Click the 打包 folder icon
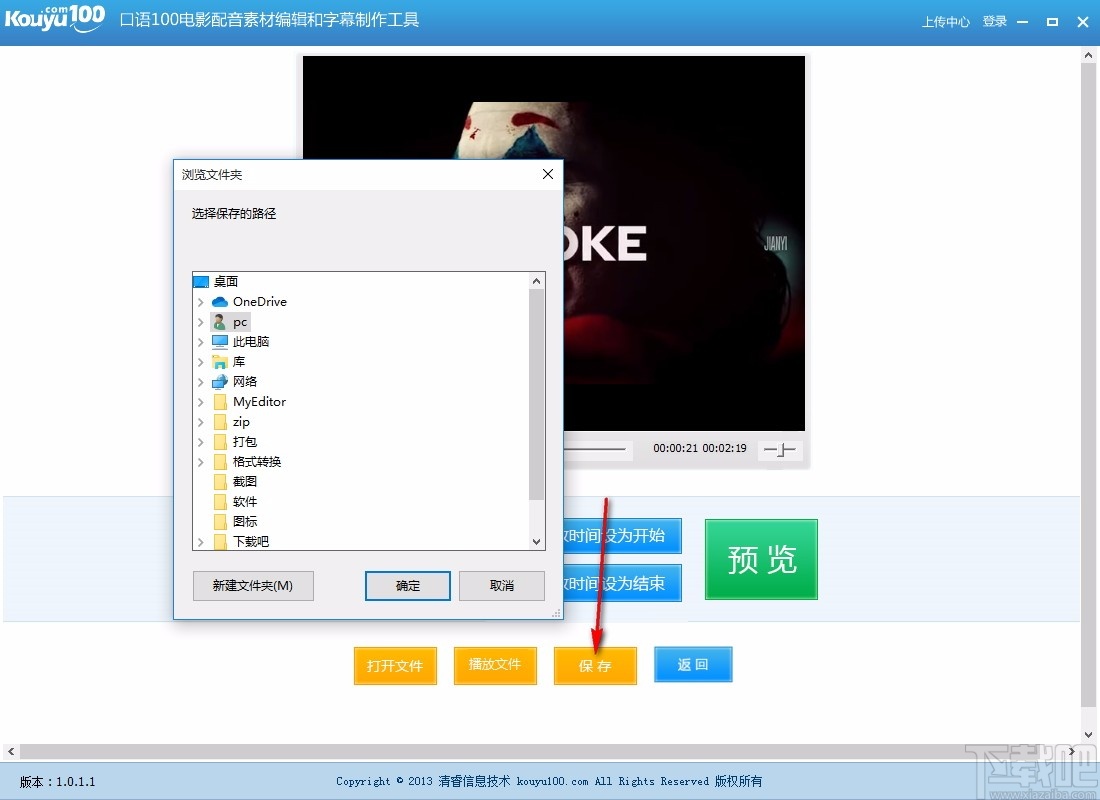The image size is (1100, 800). coord(220,442)
